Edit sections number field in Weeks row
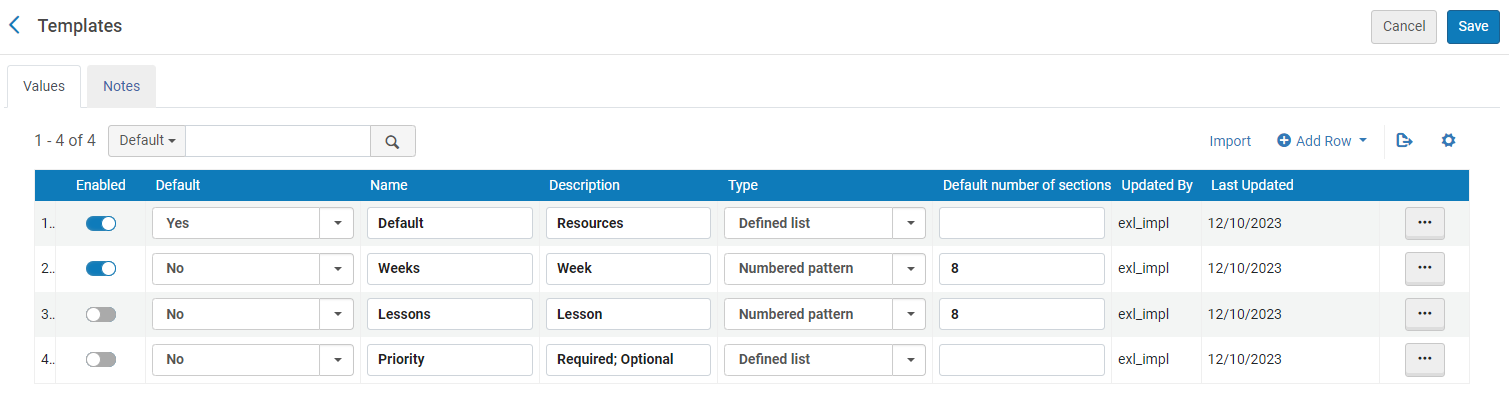The width and height of the screenshot is (1509, 395). pos(1022,268)
